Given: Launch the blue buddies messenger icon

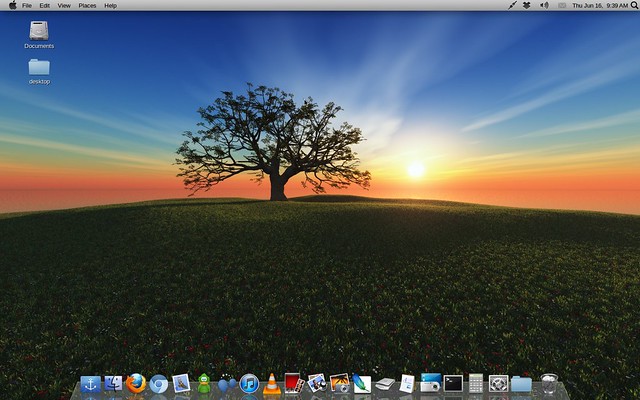Looking at the screenshot, I should pyautogui.click(x=227, y=384).
